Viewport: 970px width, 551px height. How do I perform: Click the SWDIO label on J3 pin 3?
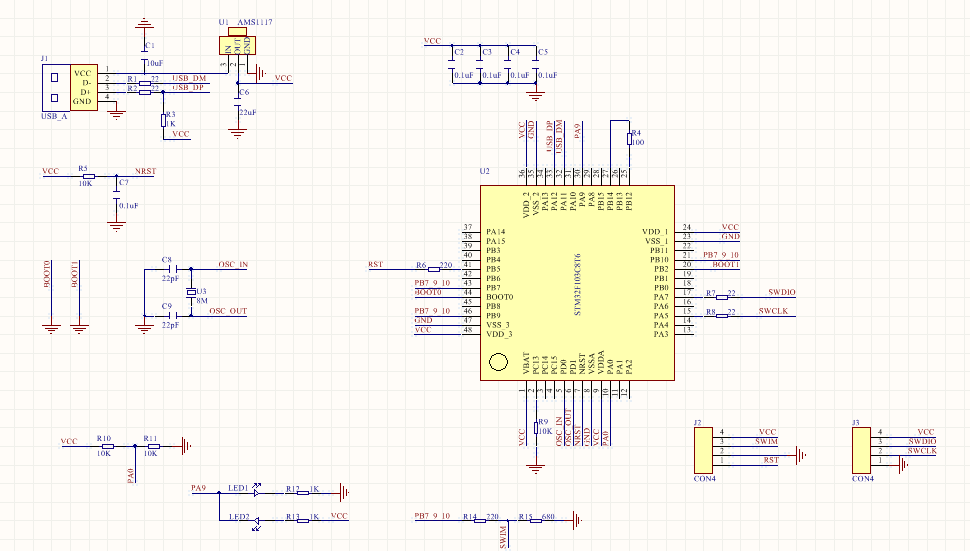click(922, 442)
